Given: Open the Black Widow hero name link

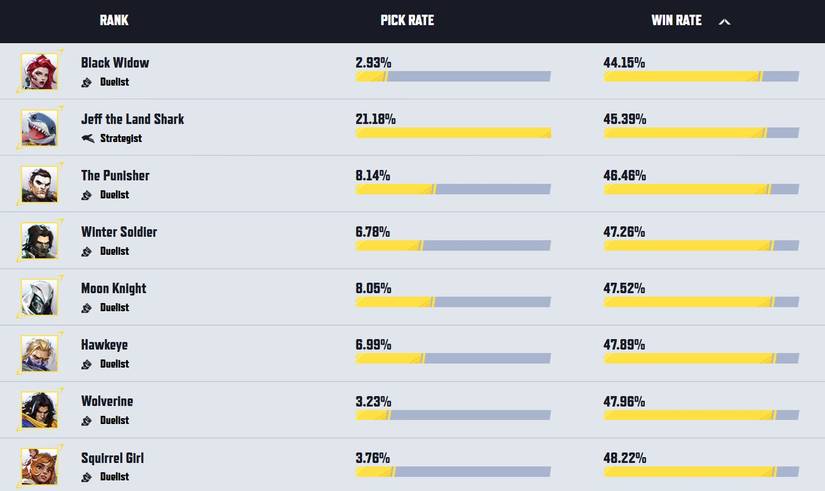Looking at the screenshot, I should pyautogui.click(x=115, y=63).
